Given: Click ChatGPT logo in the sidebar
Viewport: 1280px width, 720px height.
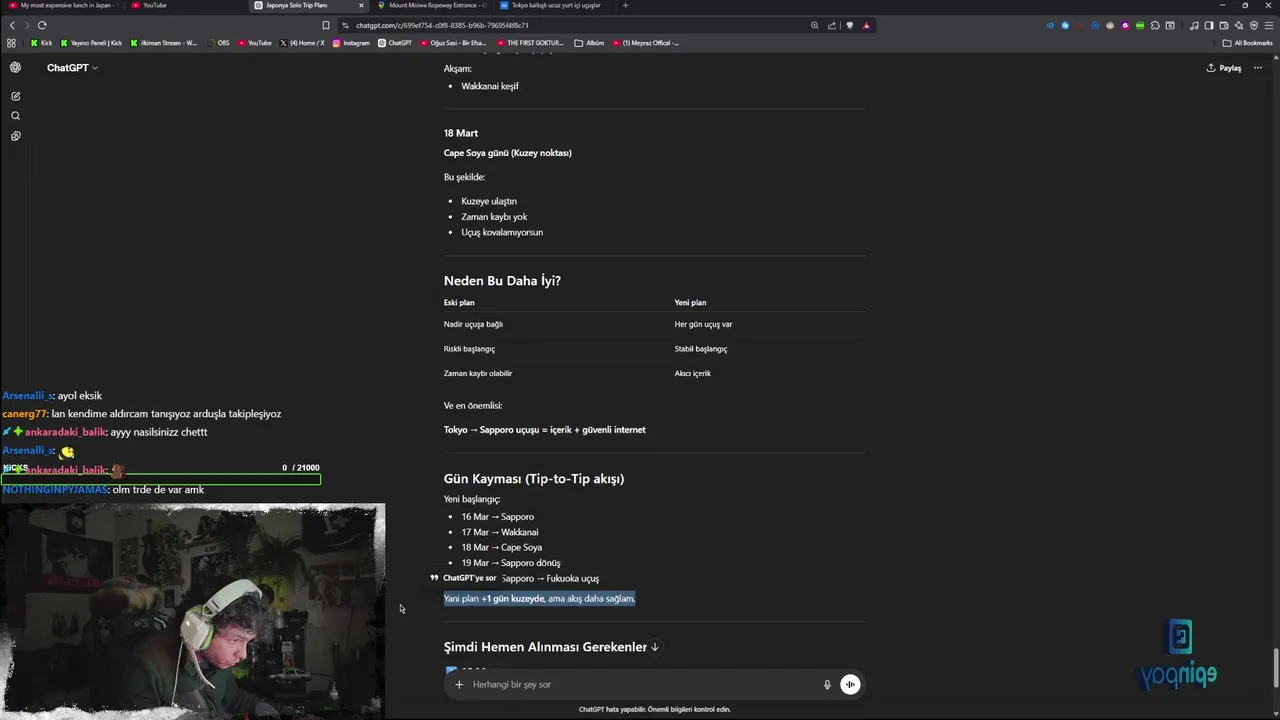Looking at the screenshot, I should (15, 68).
